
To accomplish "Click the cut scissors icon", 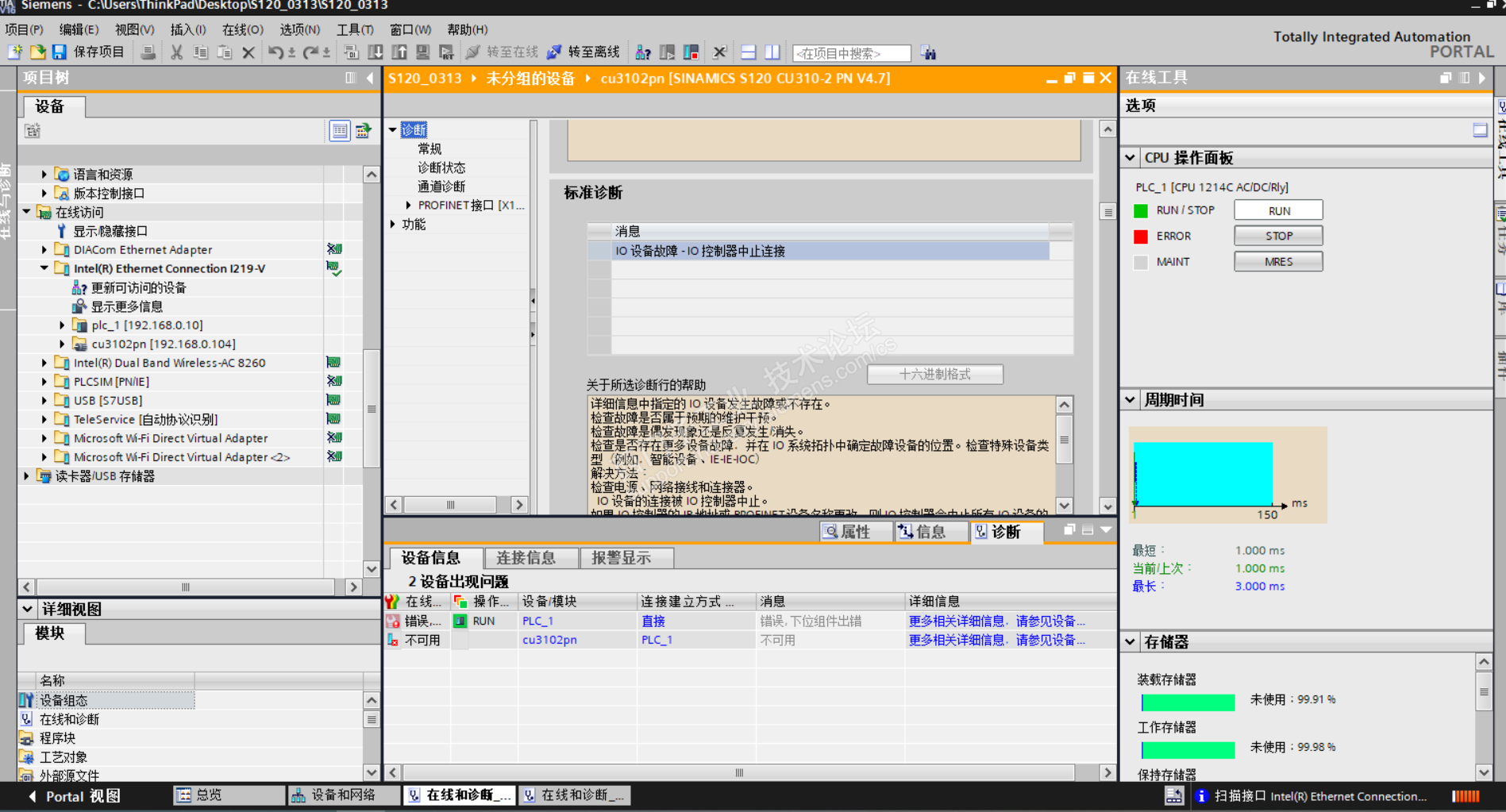I will click(177, 52).
